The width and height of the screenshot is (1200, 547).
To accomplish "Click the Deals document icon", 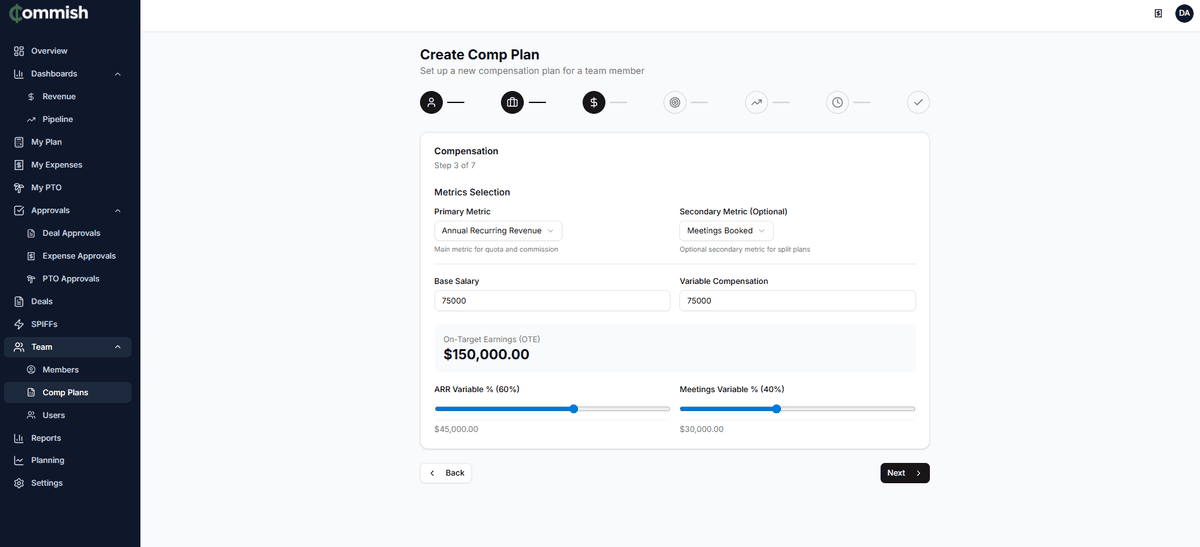I will click(x=19, y=301).
